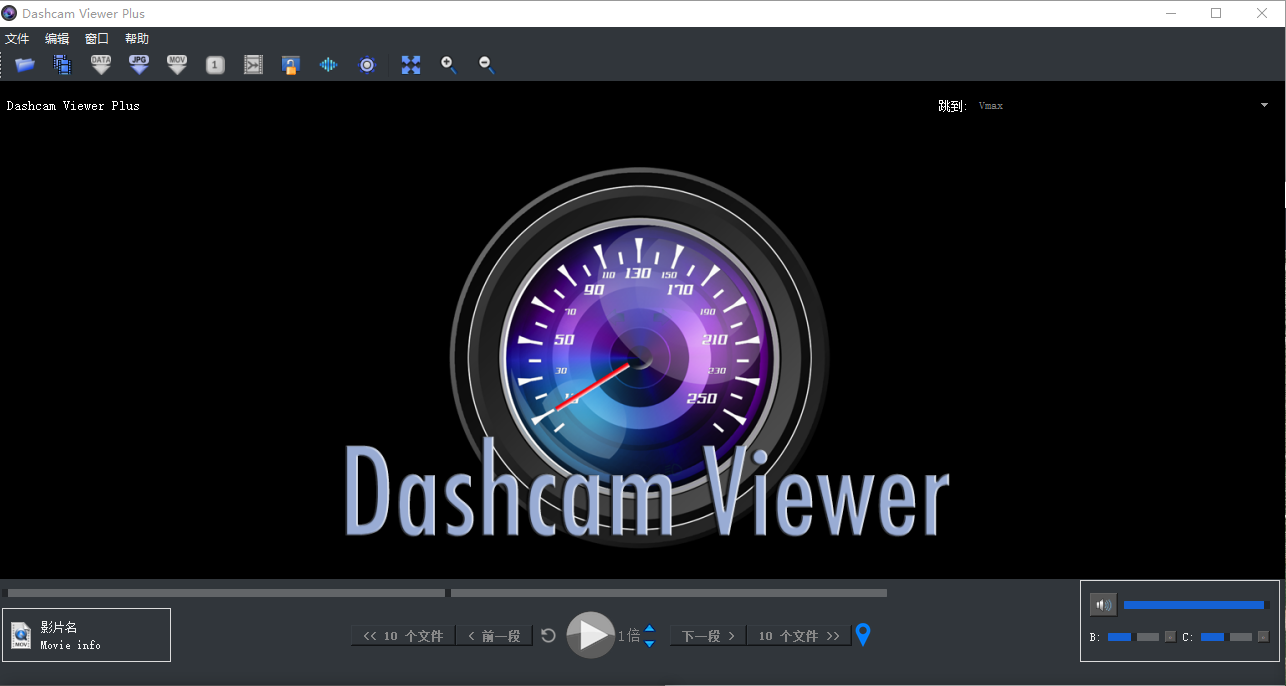Click the film strip arrow toolbar icon
Image resolution: width=1286 pixels, height=686 pixels.
coord(253,65)
